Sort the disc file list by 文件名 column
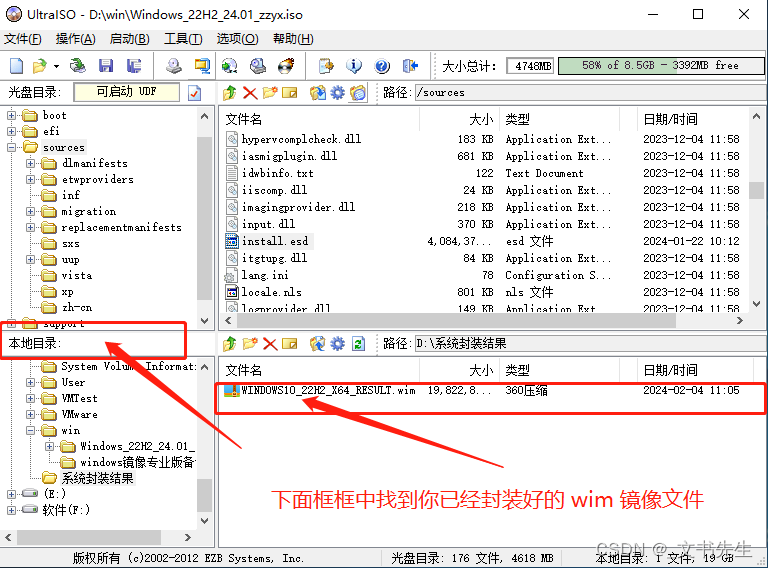This screenshot has width=768, height=568. click(x=319, y=119)
